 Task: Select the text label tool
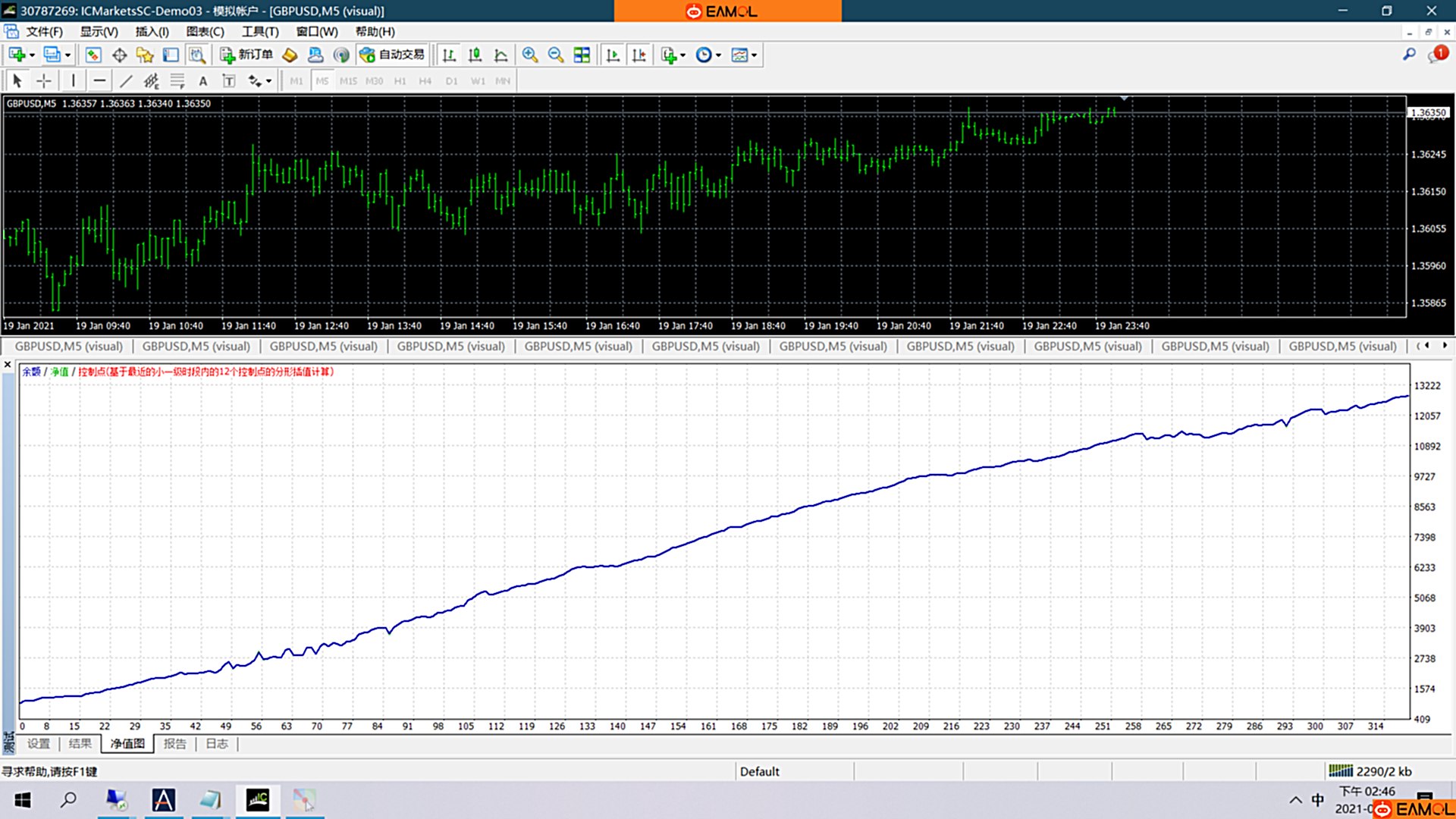click(x=228, y=80)
